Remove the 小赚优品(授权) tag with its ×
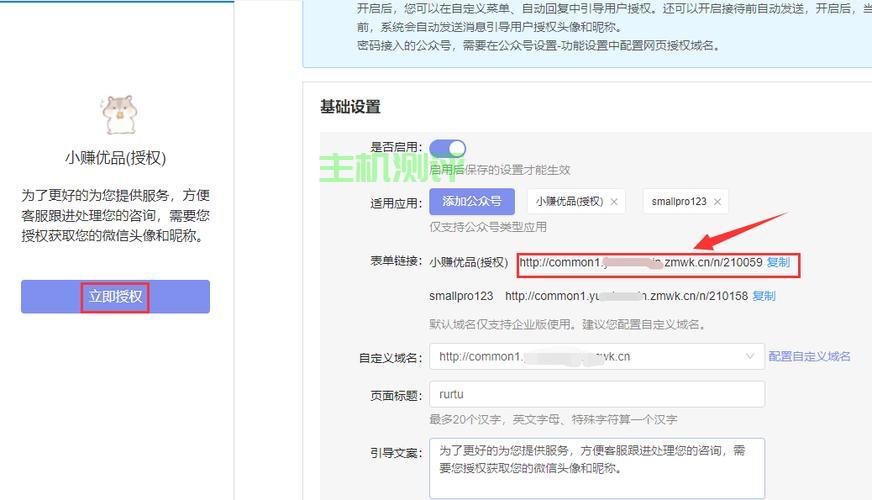The height and width of the screenshot is (500, 872). point(614,202)
